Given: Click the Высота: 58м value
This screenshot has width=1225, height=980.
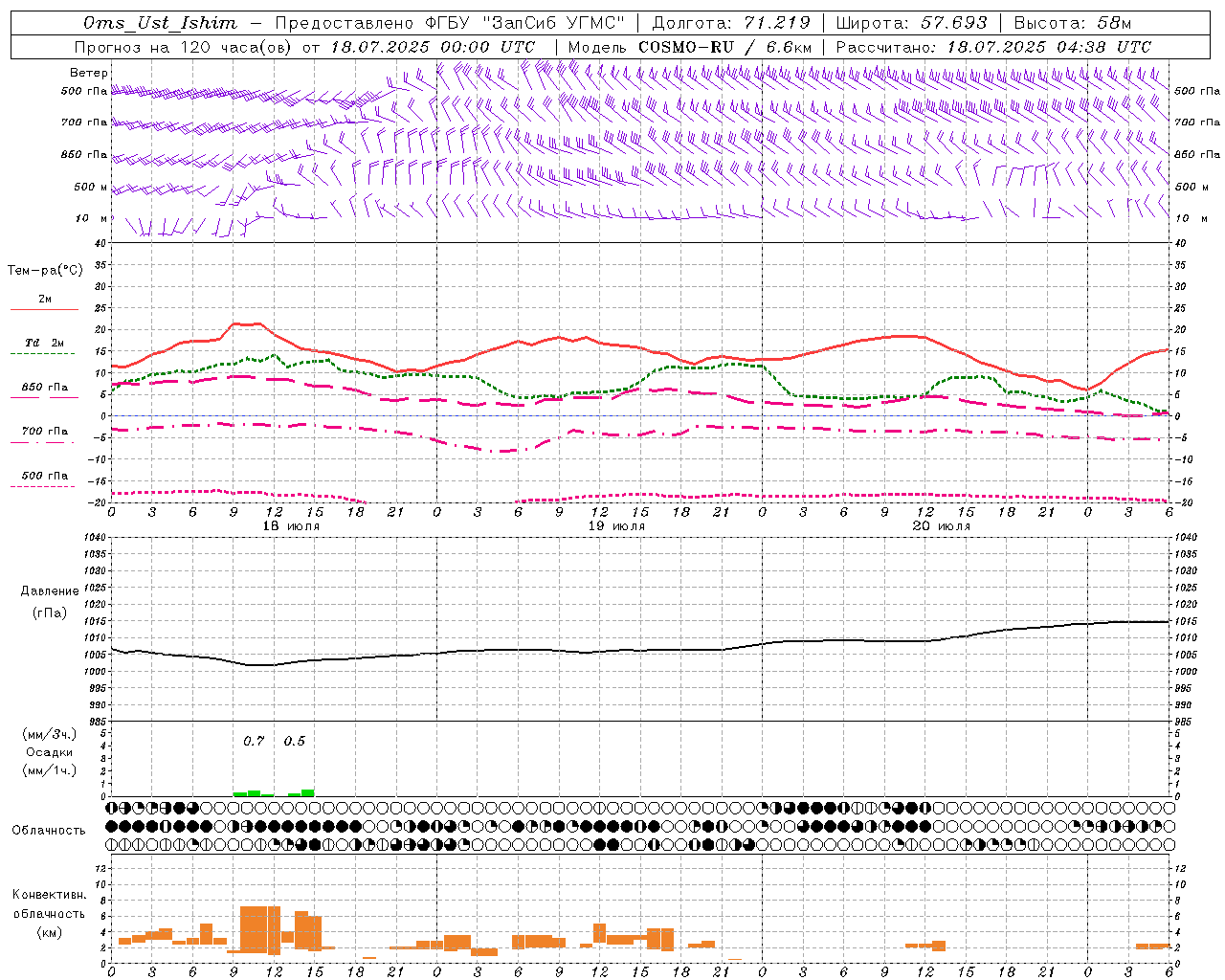Looking at the screenshot, I should (1072, 23).
